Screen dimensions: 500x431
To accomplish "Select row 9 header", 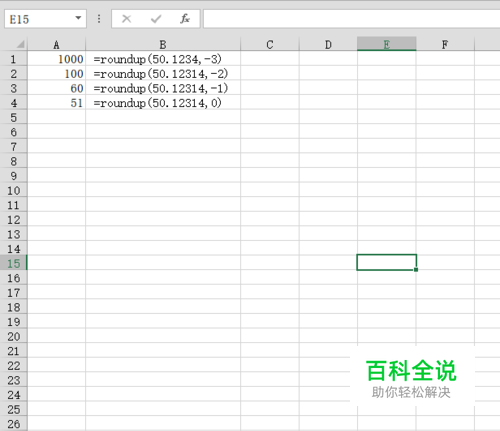I will coord(13,176).
